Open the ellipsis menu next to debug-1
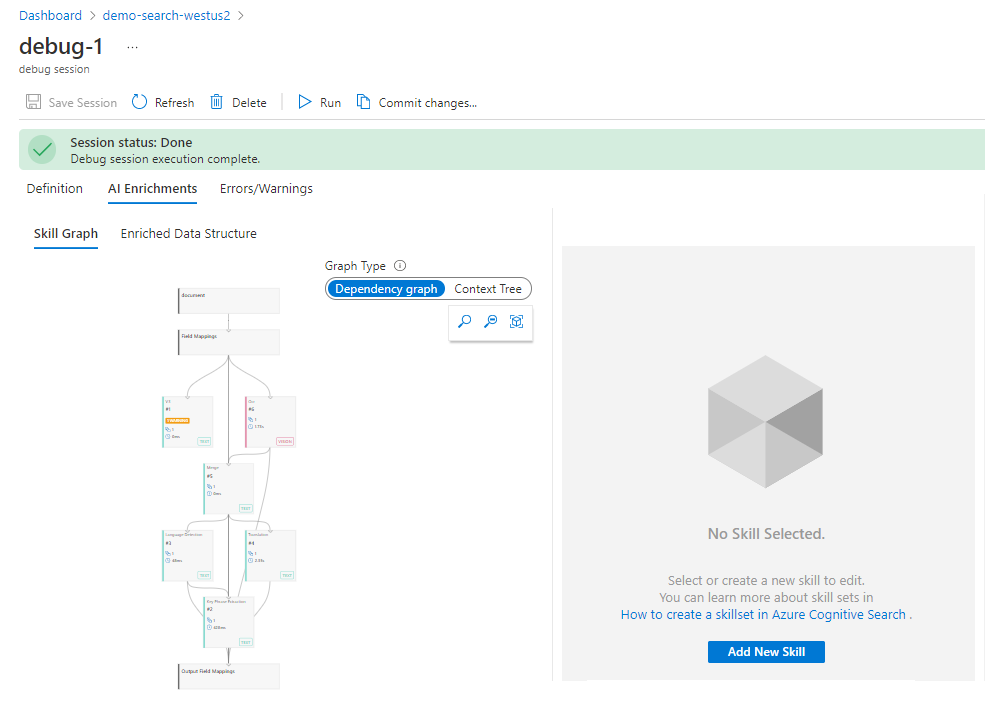985x701 pixels. (x=132, y=47)
